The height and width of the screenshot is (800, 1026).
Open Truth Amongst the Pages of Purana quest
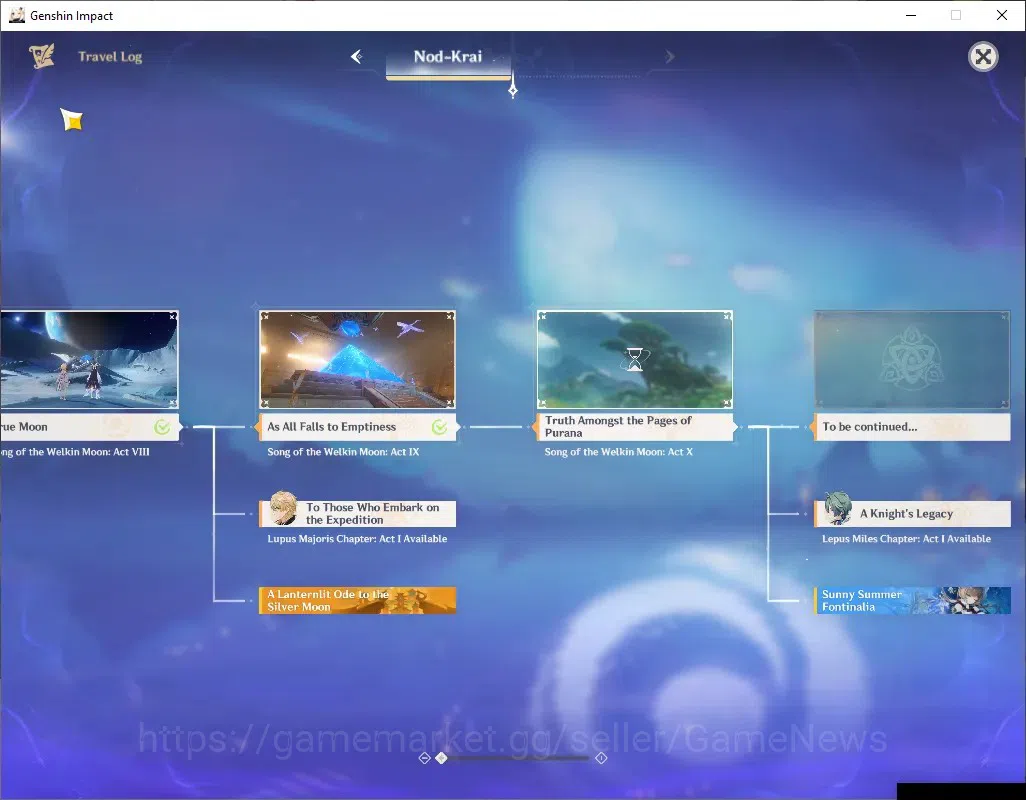(635, 426)
